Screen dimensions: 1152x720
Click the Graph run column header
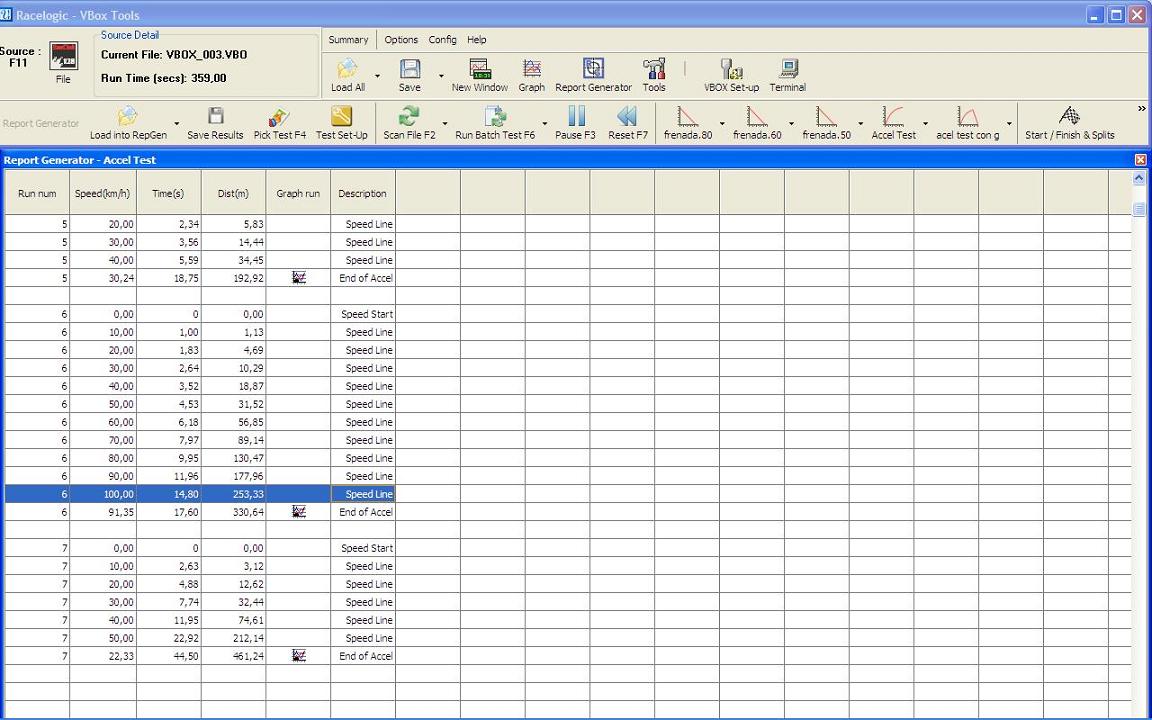(x=298, y=193)
